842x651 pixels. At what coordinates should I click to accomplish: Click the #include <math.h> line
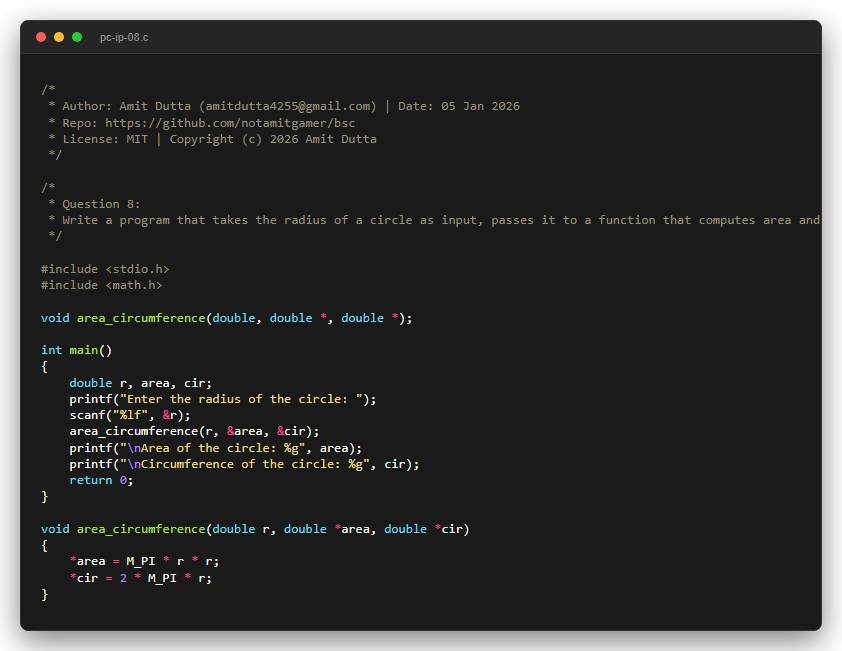[101, 285]
